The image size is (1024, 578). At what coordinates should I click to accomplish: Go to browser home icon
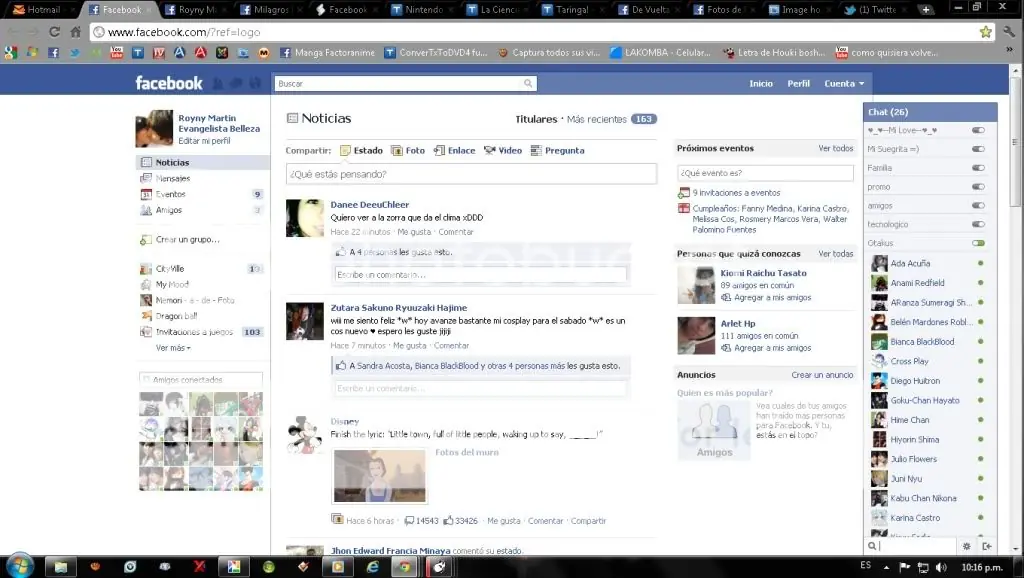[x=76, y=31]
